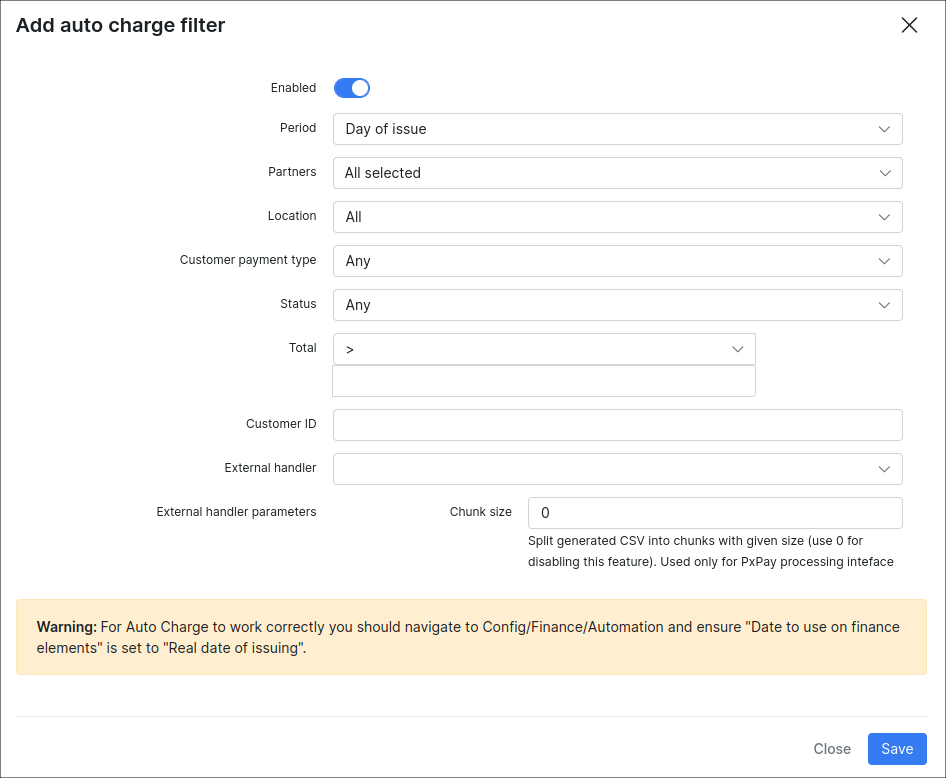
Task: Click the empty Total value field
Action: pyautogui.click(x=543, y=381)
